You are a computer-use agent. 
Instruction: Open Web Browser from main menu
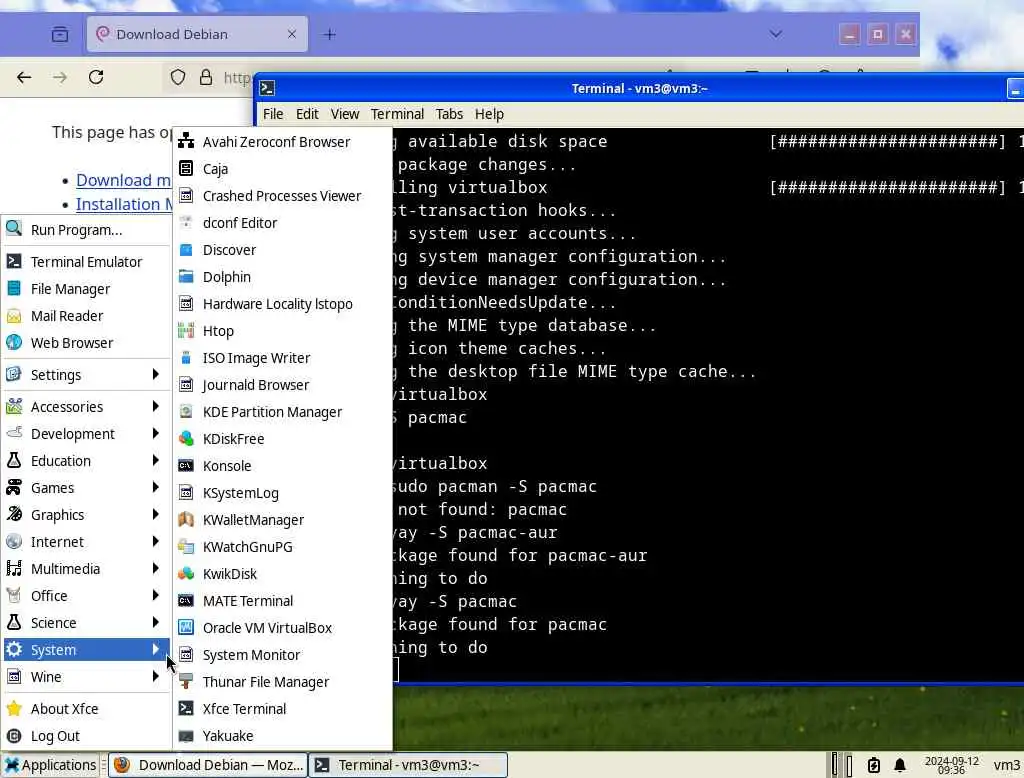click(86, 343)
